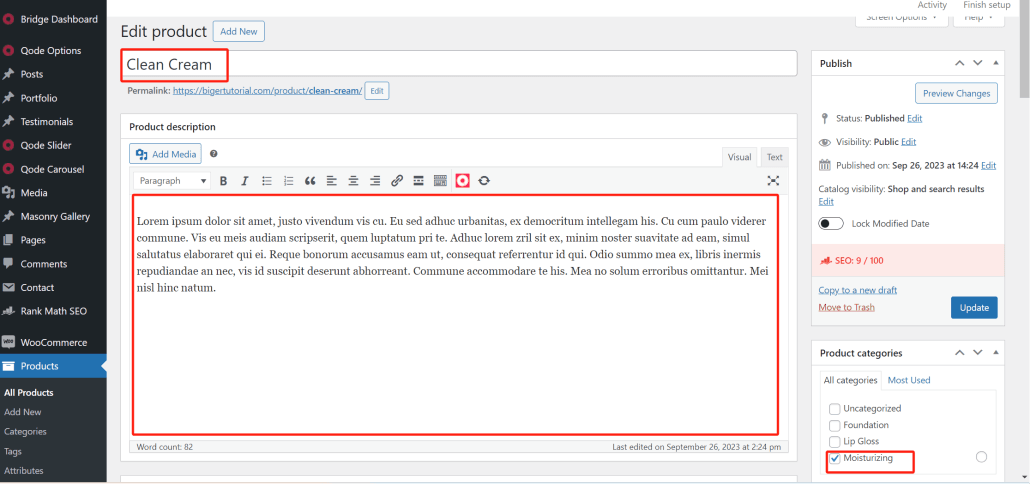Viewport: 1030px width, 484px height.
Task: Open Bridge Dashboard in sidebar
Action: 53,19
